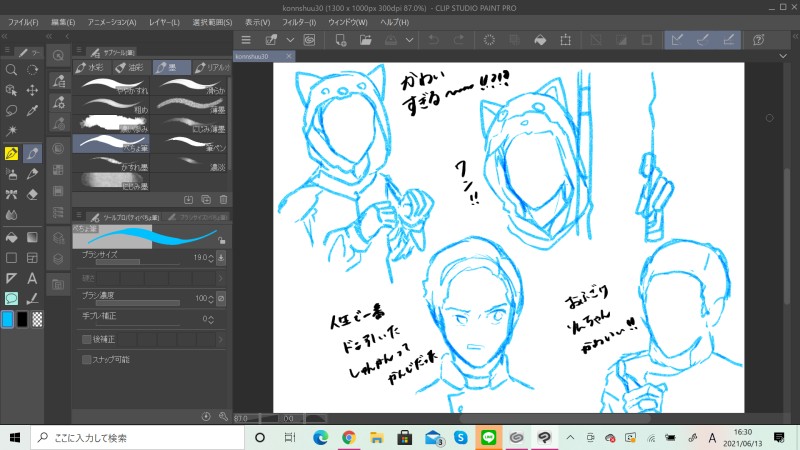Select the Gradient tool

[32, 237]
